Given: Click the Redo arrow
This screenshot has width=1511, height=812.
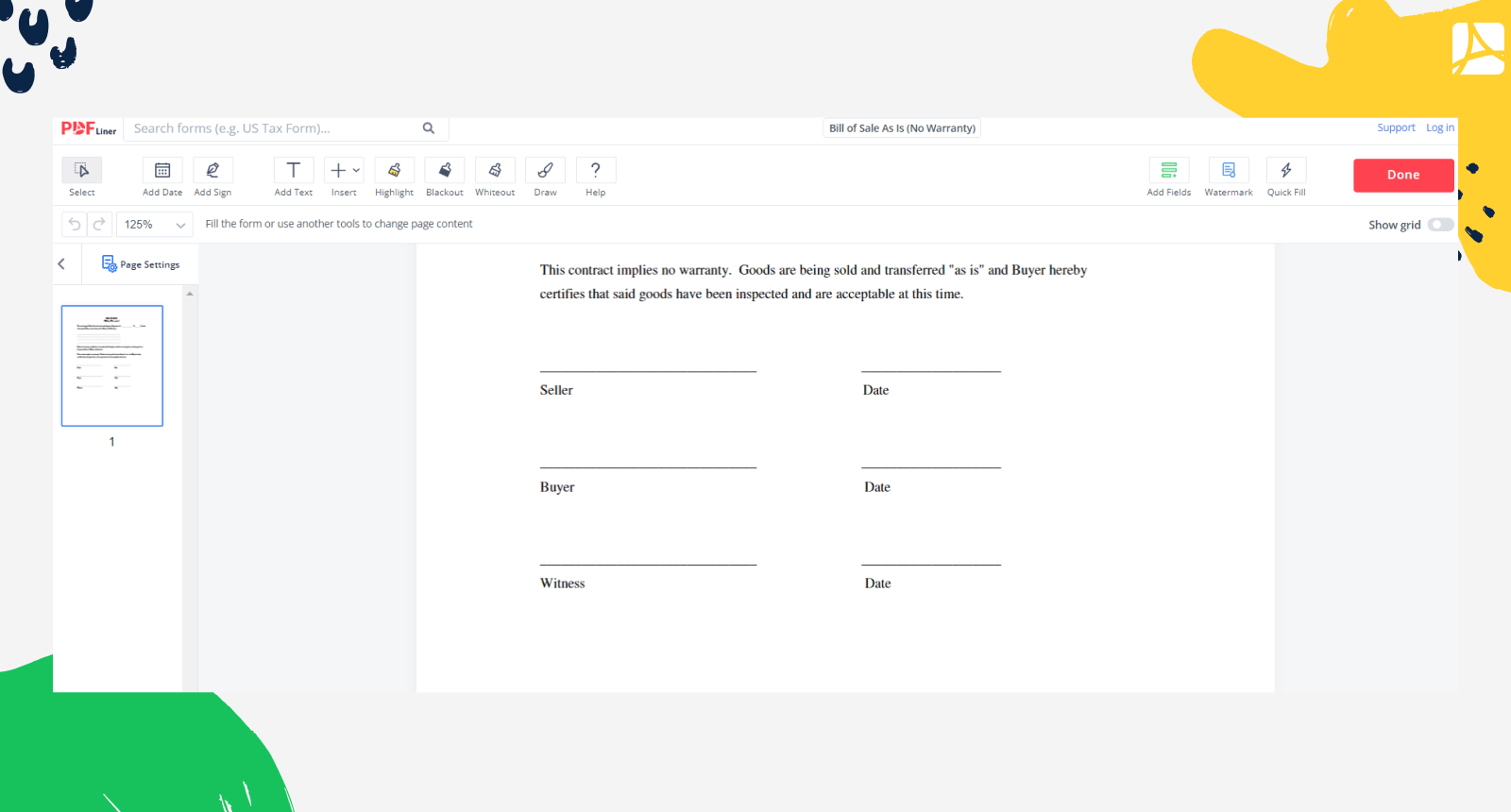Looking at the screenshot, I should [x=99, y=225].
